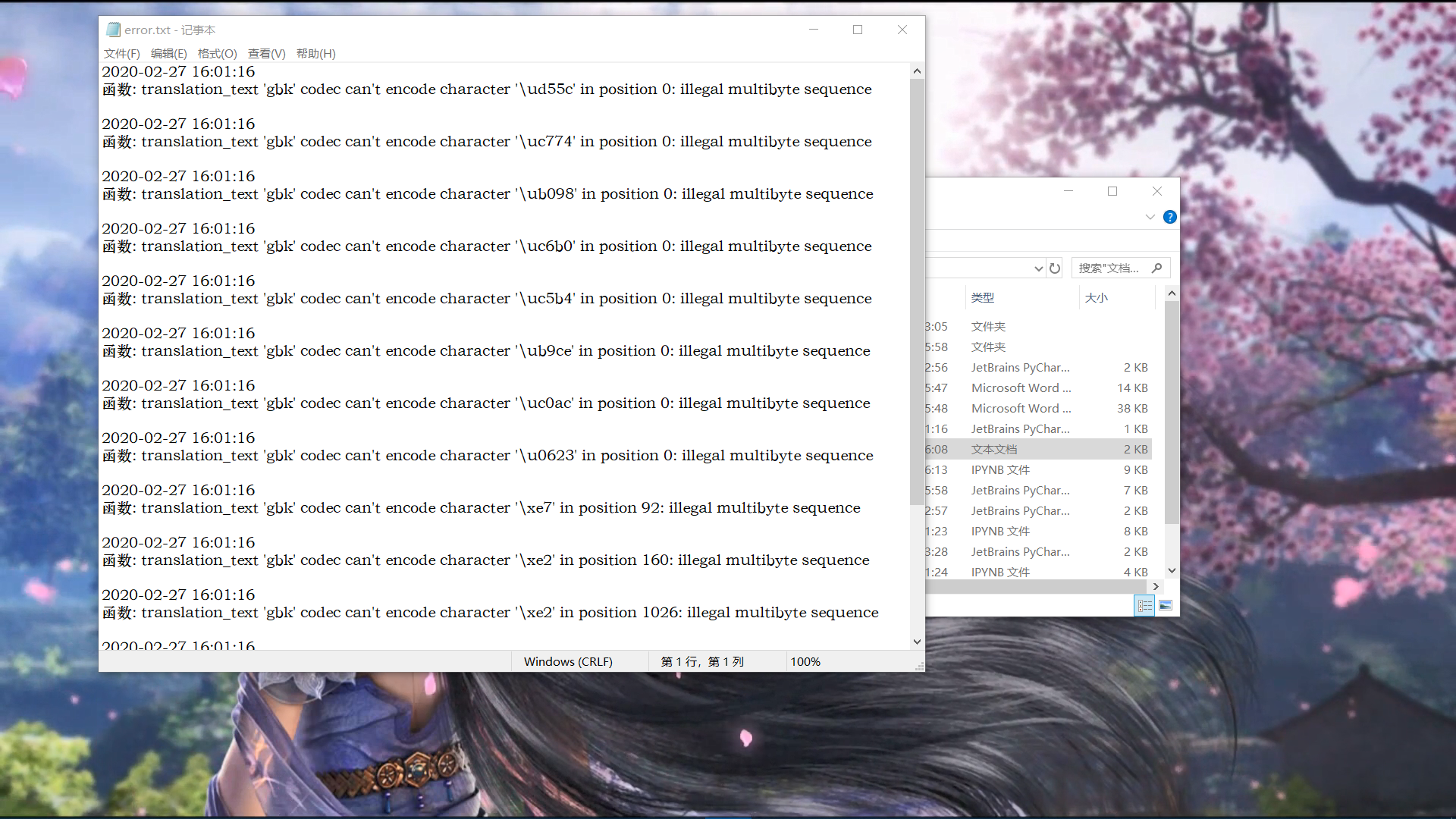Open the 文件(F) menu in Notepad
This screenshot has height=819, width=1456.
[x=121, y=53]
